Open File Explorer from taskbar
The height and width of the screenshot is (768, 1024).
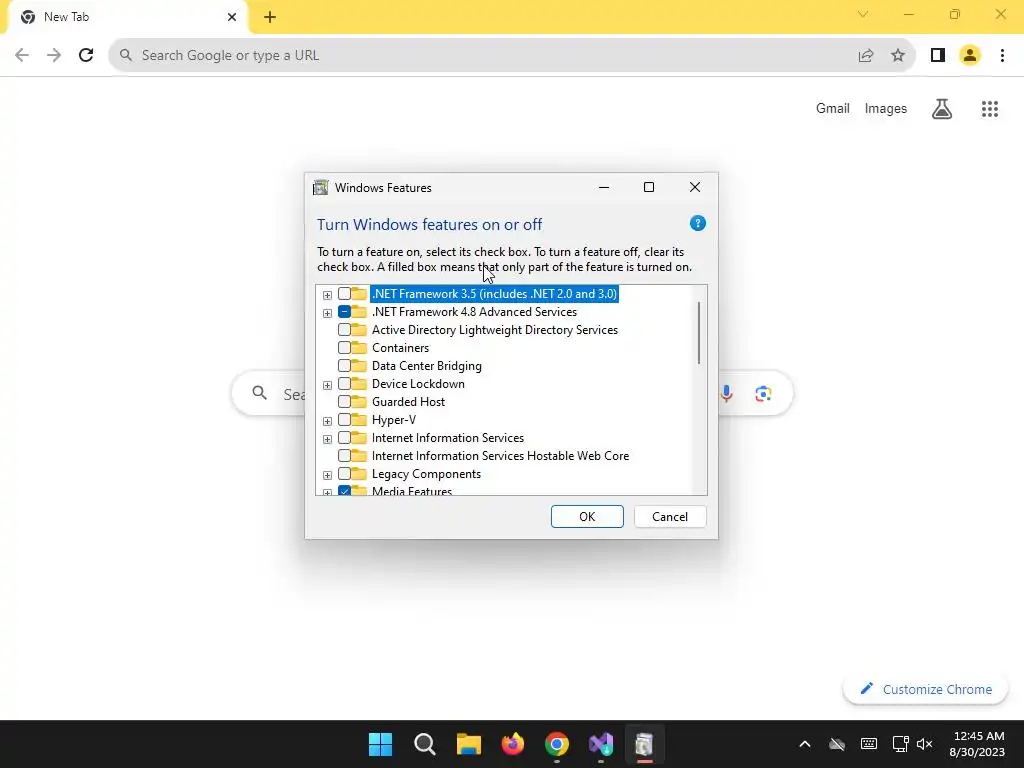point(468,744)
